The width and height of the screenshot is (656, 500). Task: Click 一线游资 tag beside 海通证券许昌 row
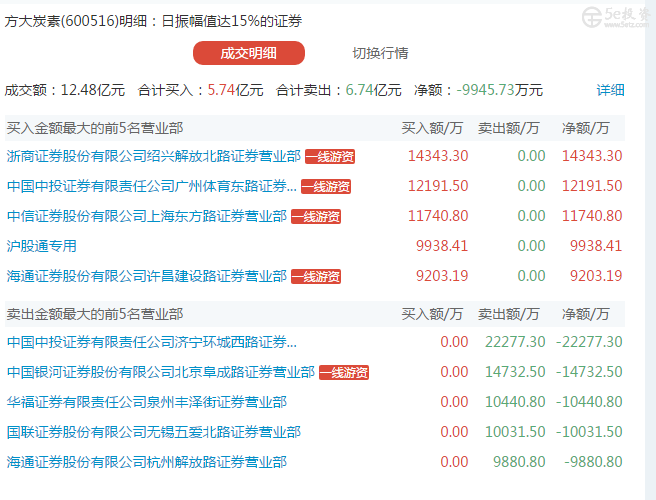click(316, 277)
